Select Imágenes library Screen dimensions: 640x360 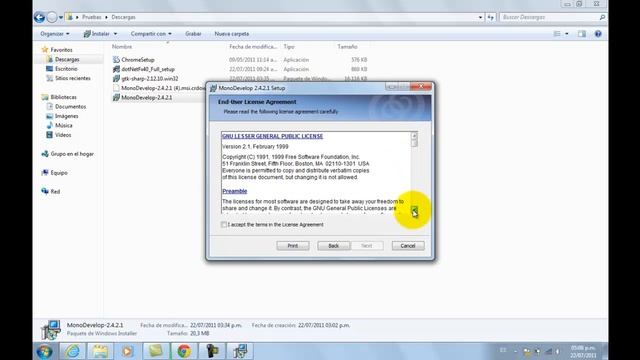(67, 116)
